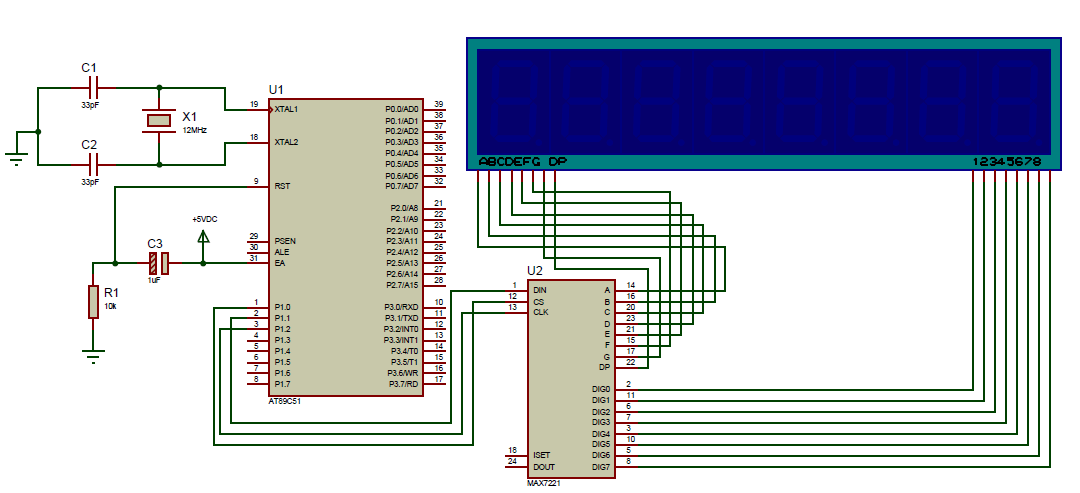Click the AT89C51 part name under U1
Image resolution: width=1080 pixels, height=493 pixels.
tap(284, 401)
